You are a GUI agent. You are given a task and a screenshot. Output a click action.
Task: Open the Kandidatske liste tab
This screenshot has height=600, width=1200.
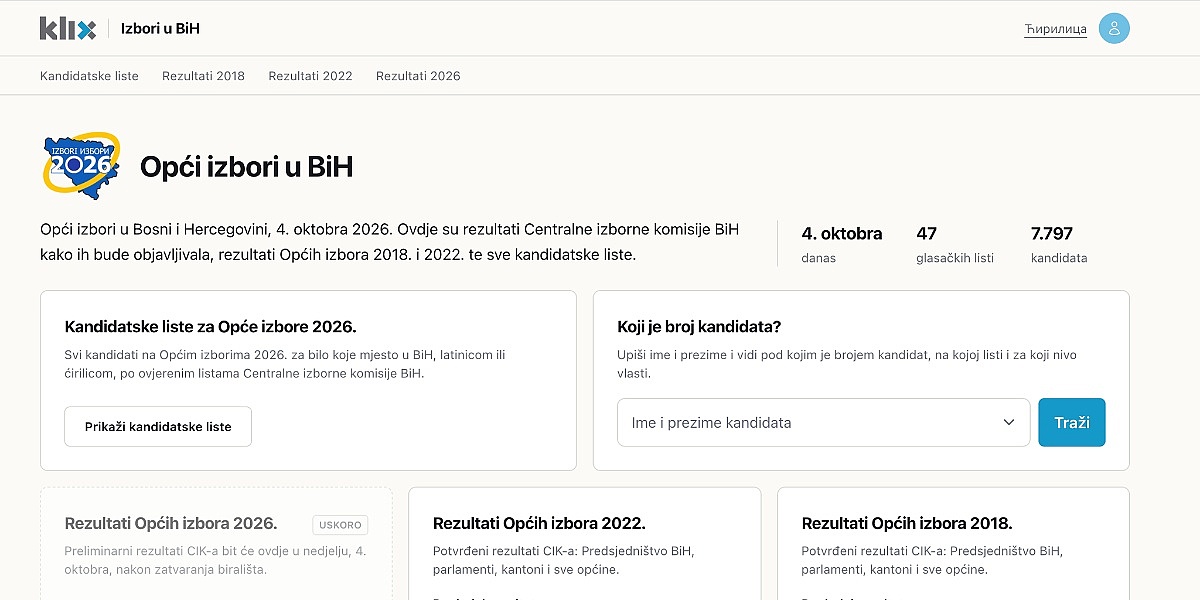point(89,76)
